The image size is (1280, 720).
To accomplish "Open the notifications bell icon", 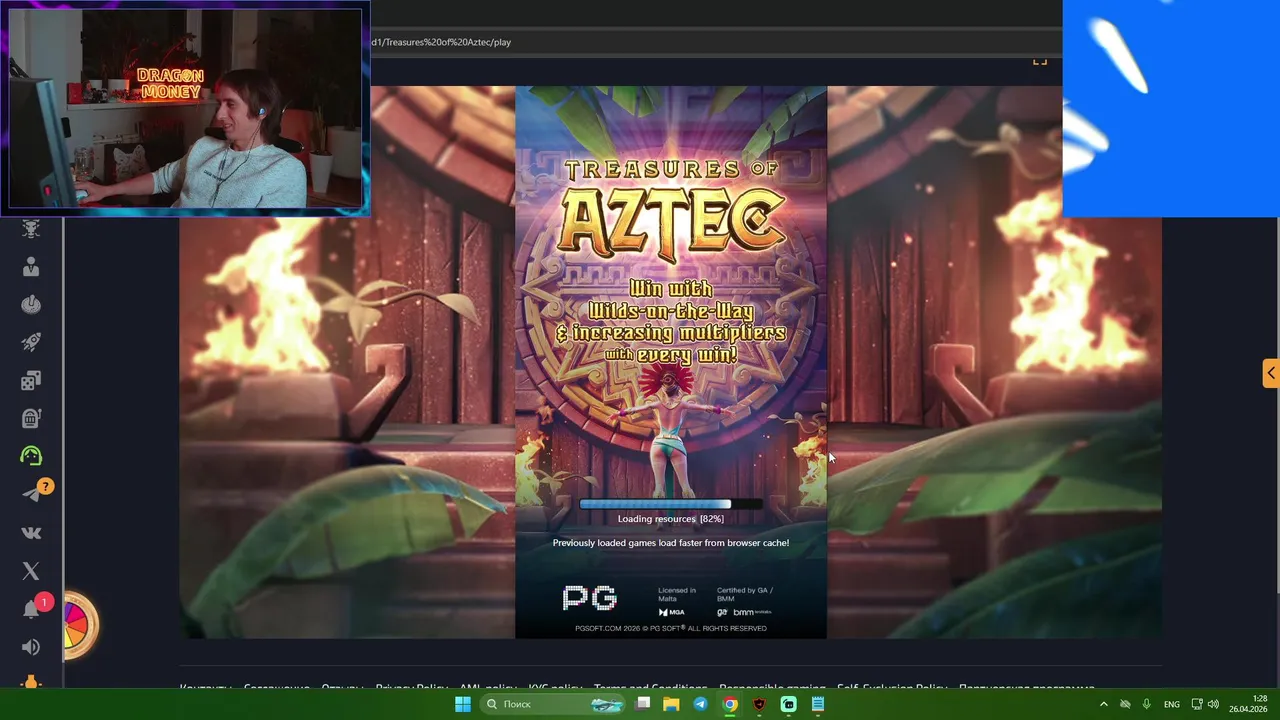I will point(31,609).
